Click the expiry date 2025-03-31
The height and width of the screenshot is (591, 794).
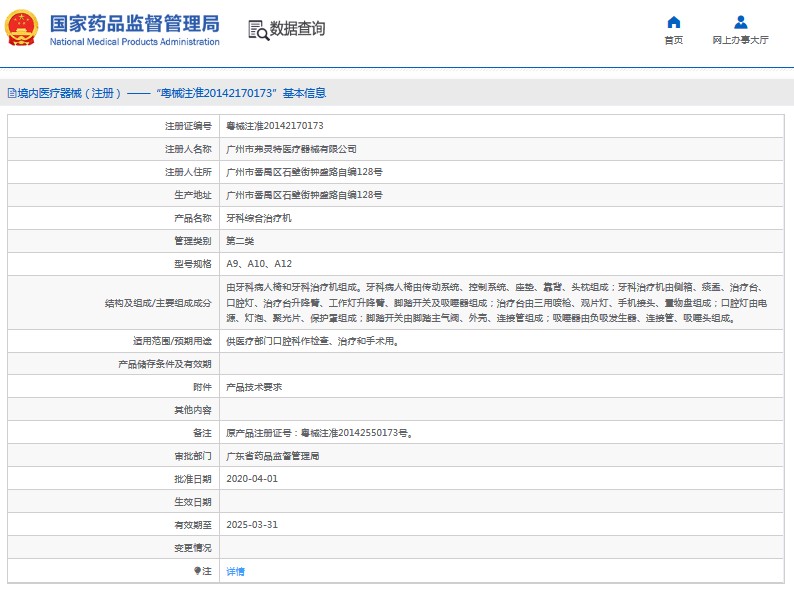coord(250,525)
